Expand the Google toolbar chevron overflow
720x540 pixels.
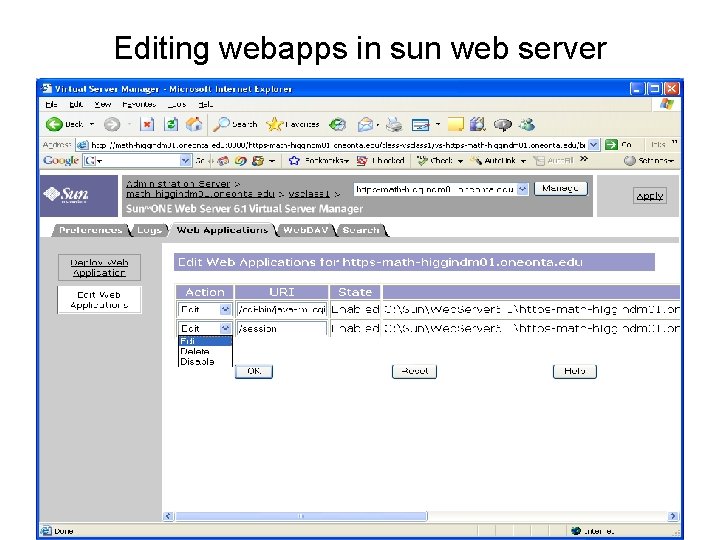(x=584, y=159)
